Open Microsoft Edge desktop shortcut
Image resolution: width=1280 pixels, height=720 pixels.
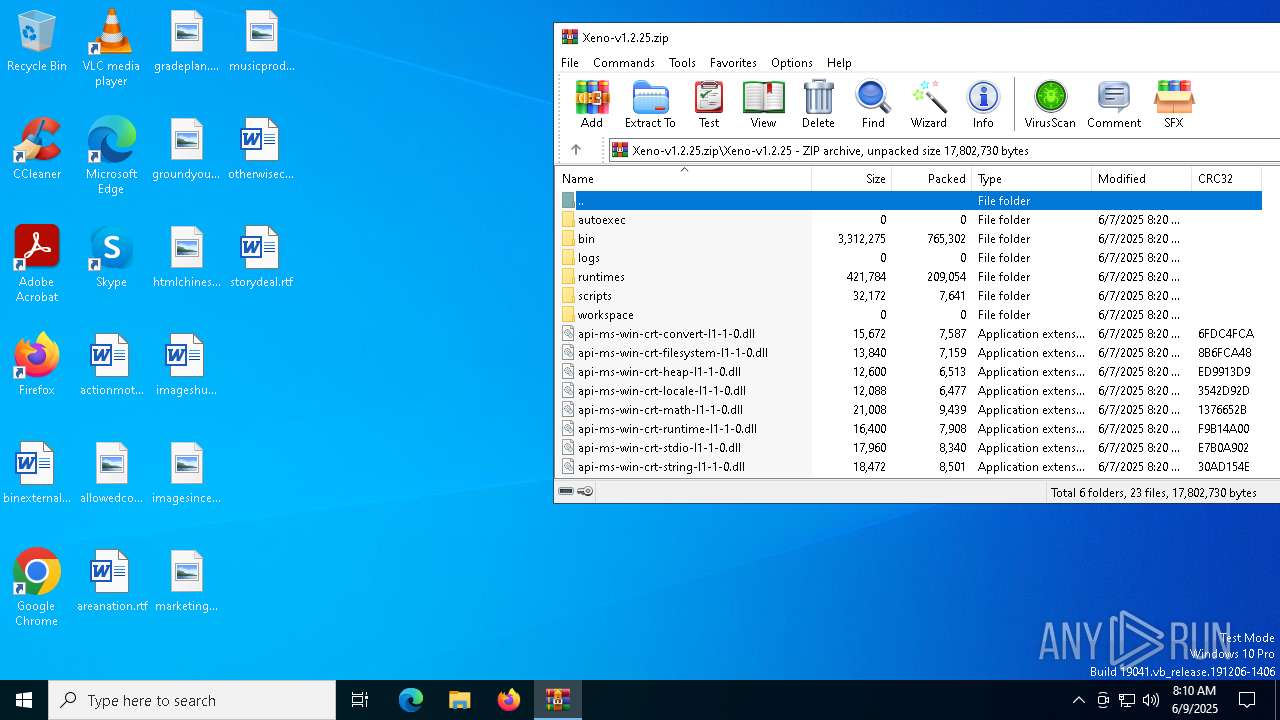(x=111, y=156)
